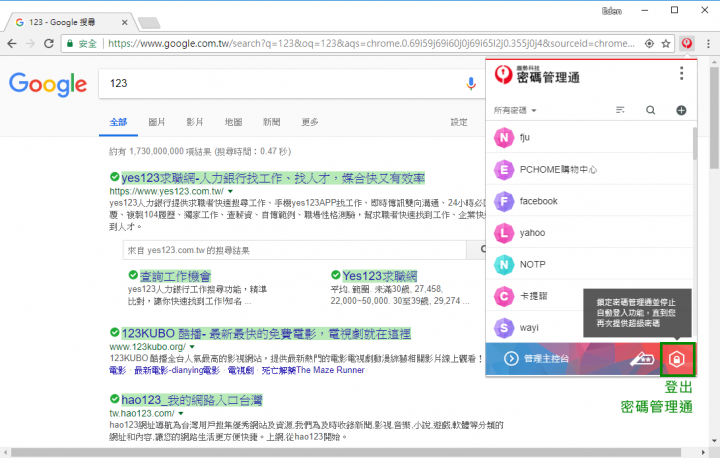Image resolution: width=720 pixels, height=458 pixels.
Task: Click the yes123.com.tw site search field
Action: pos(294,250)
